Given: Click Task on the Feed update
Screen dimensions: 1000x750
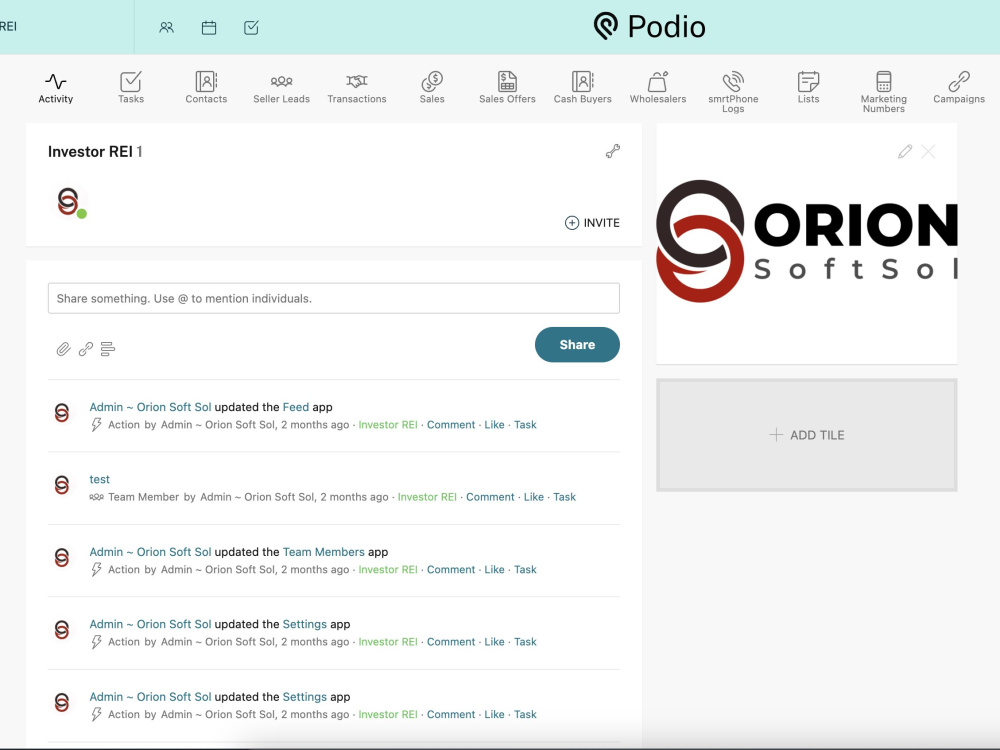Looking at the screenshot, I should tap(526, 425).
